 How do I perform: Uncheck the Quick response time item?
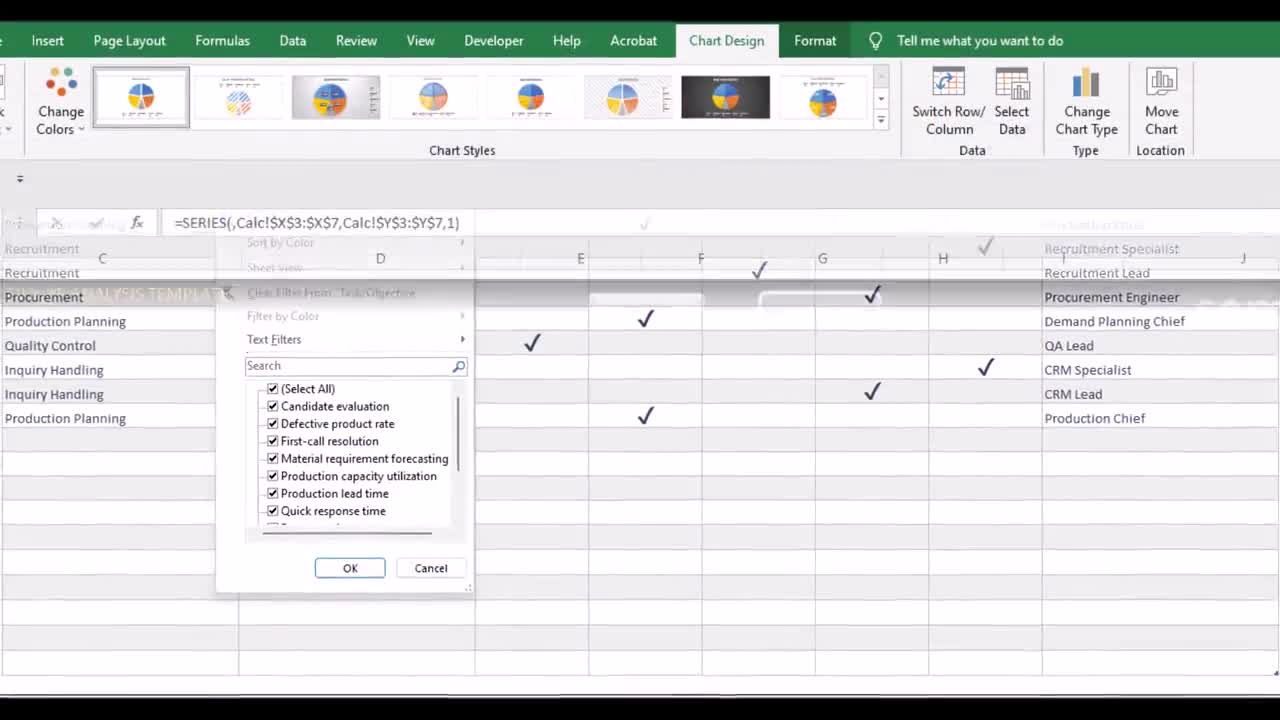(272, 510)
